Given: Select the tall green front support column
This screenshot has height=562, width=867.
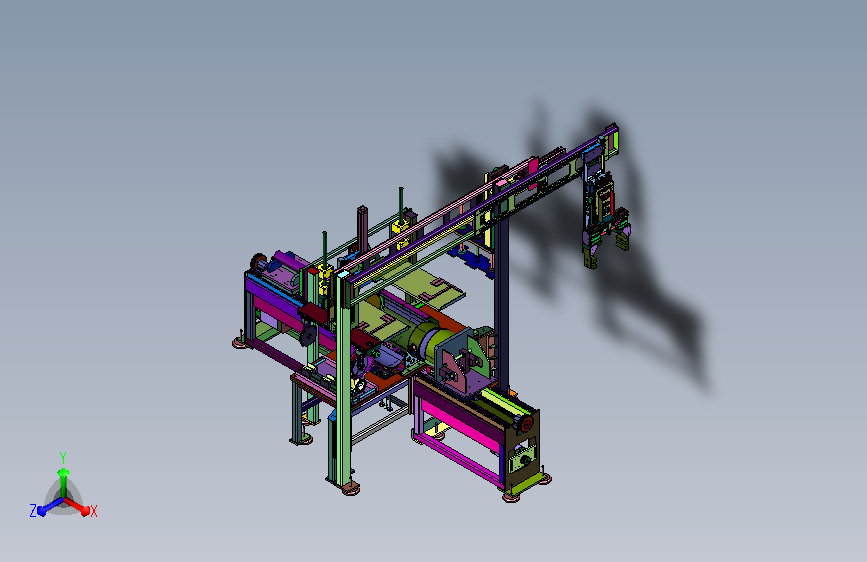Looking at the screenshot, I should [343, 382].
